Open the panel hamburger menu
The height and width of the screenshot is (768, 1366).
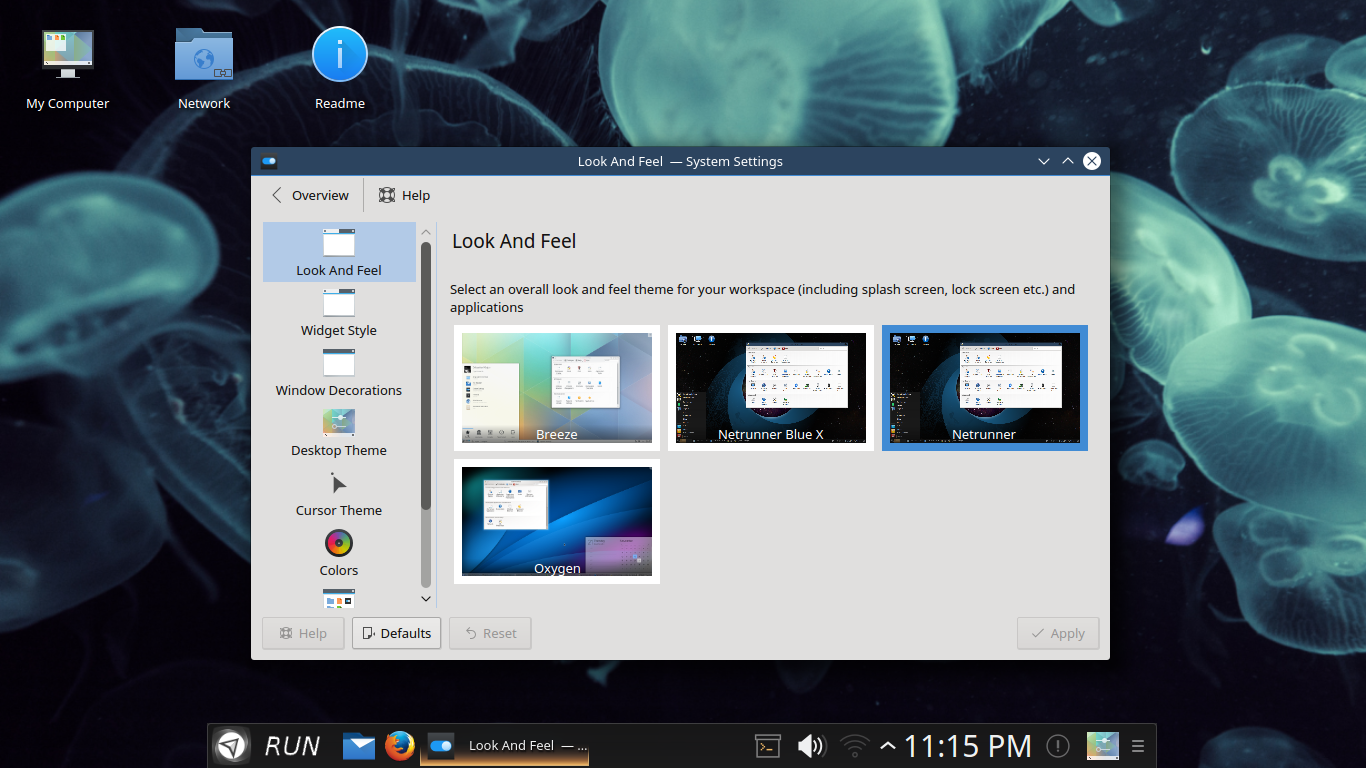click(1138, 746)
